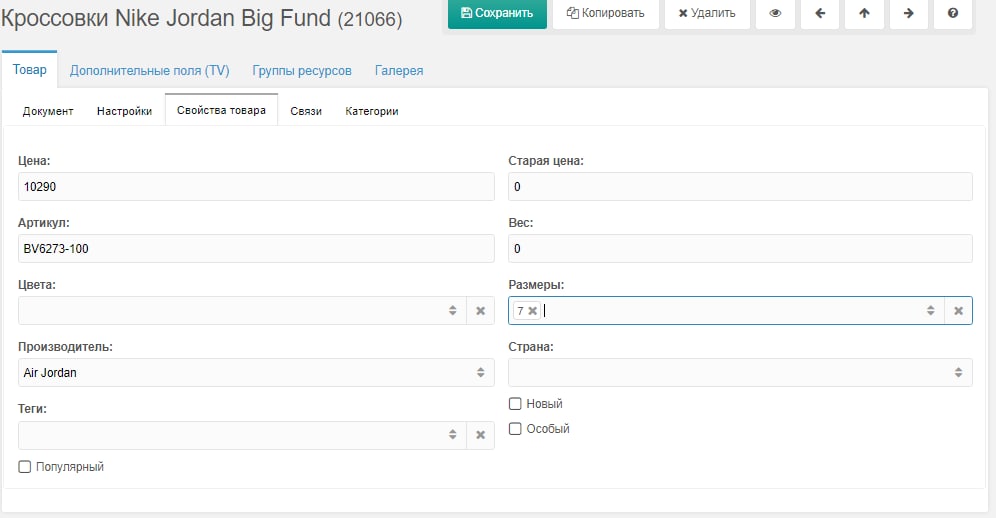The width and height of the screenshot is (996, 518).
Task: Switch to the Категории subtab
Action: click(372, 111)
